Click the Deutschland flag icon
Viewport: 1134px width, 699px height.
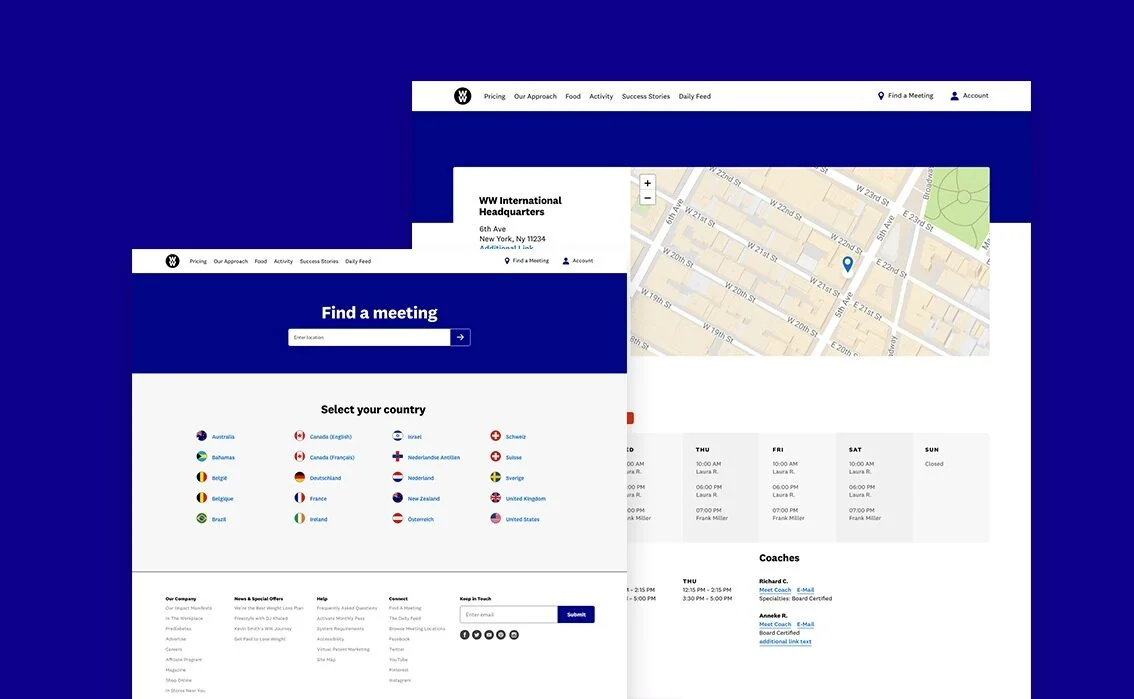[299, 477]
